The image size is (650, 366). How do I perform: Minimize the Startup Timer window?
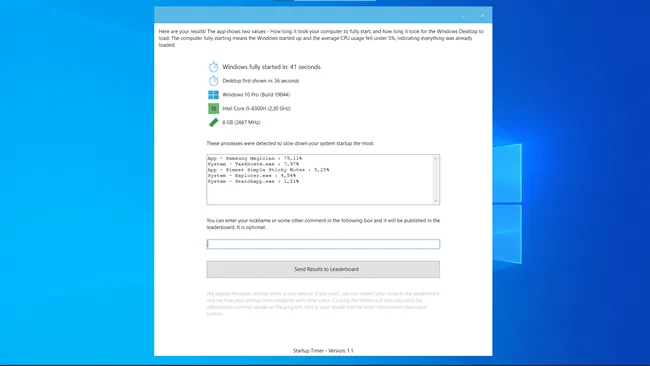[x=463, y=16]
